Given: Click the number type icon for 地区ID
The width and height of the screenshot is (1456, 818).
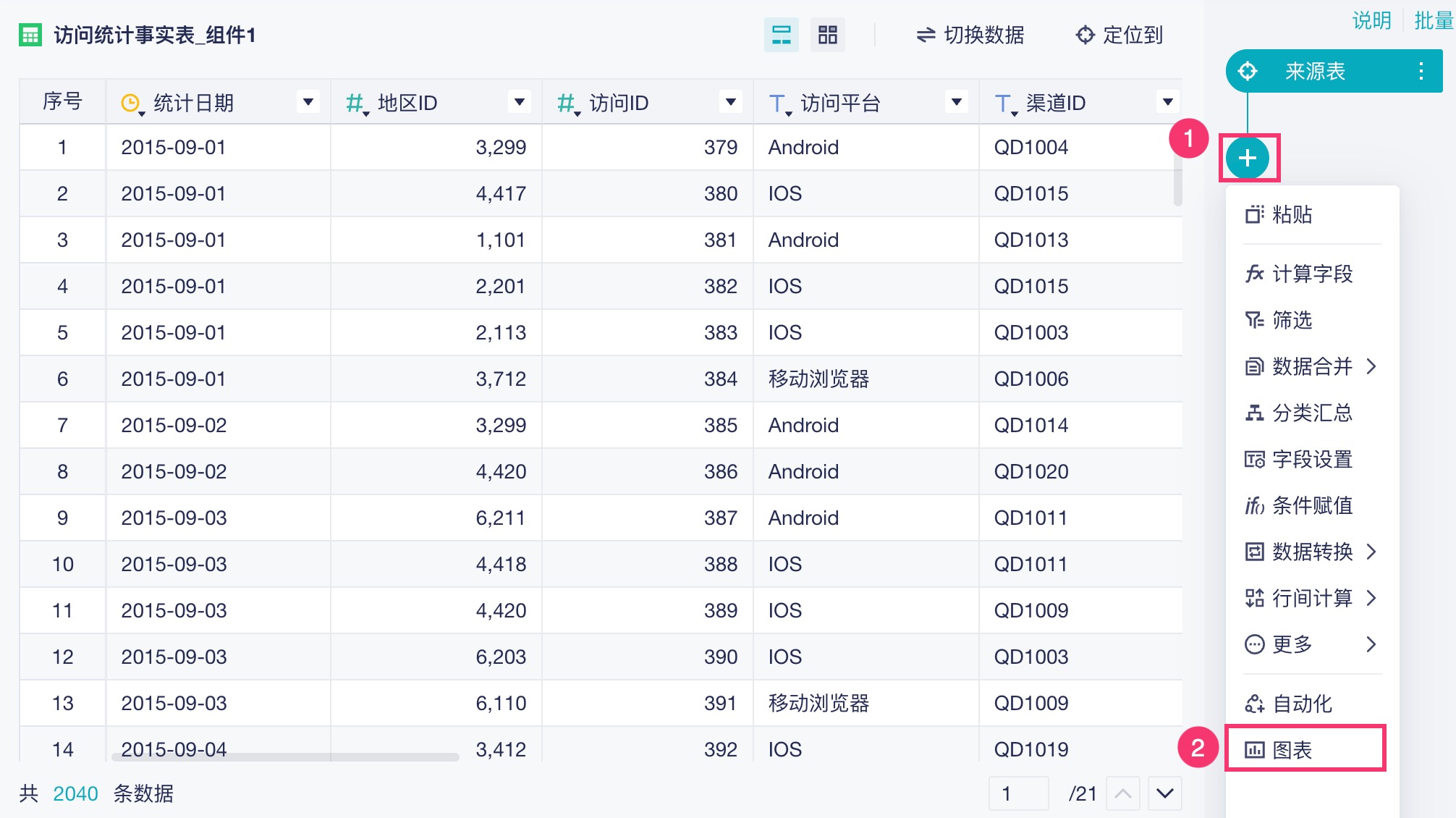Looking at the screenshot, I should pos(355,104).
